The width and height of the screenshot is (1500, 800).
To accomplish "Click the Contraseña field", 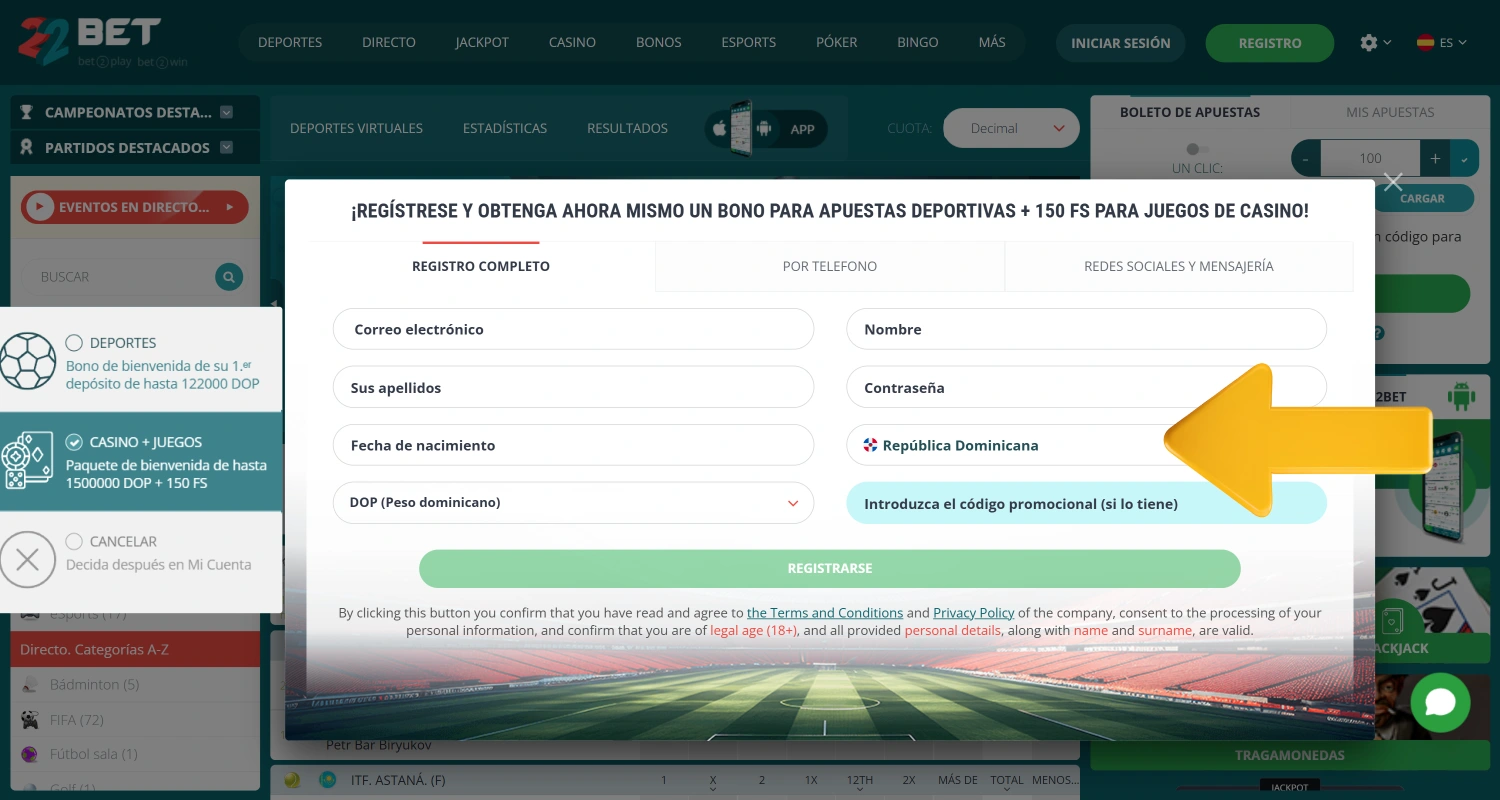I will [1086, 387].
